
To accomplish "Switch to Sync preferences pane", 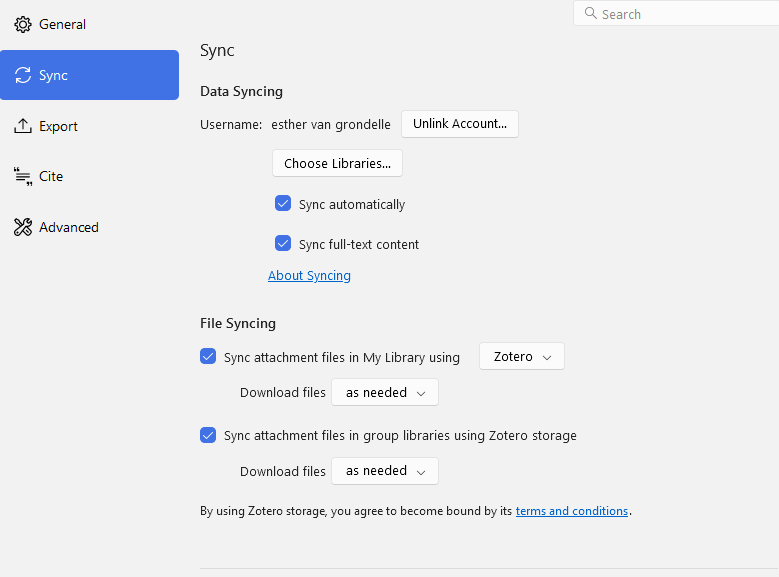I will tap(89, 75).
